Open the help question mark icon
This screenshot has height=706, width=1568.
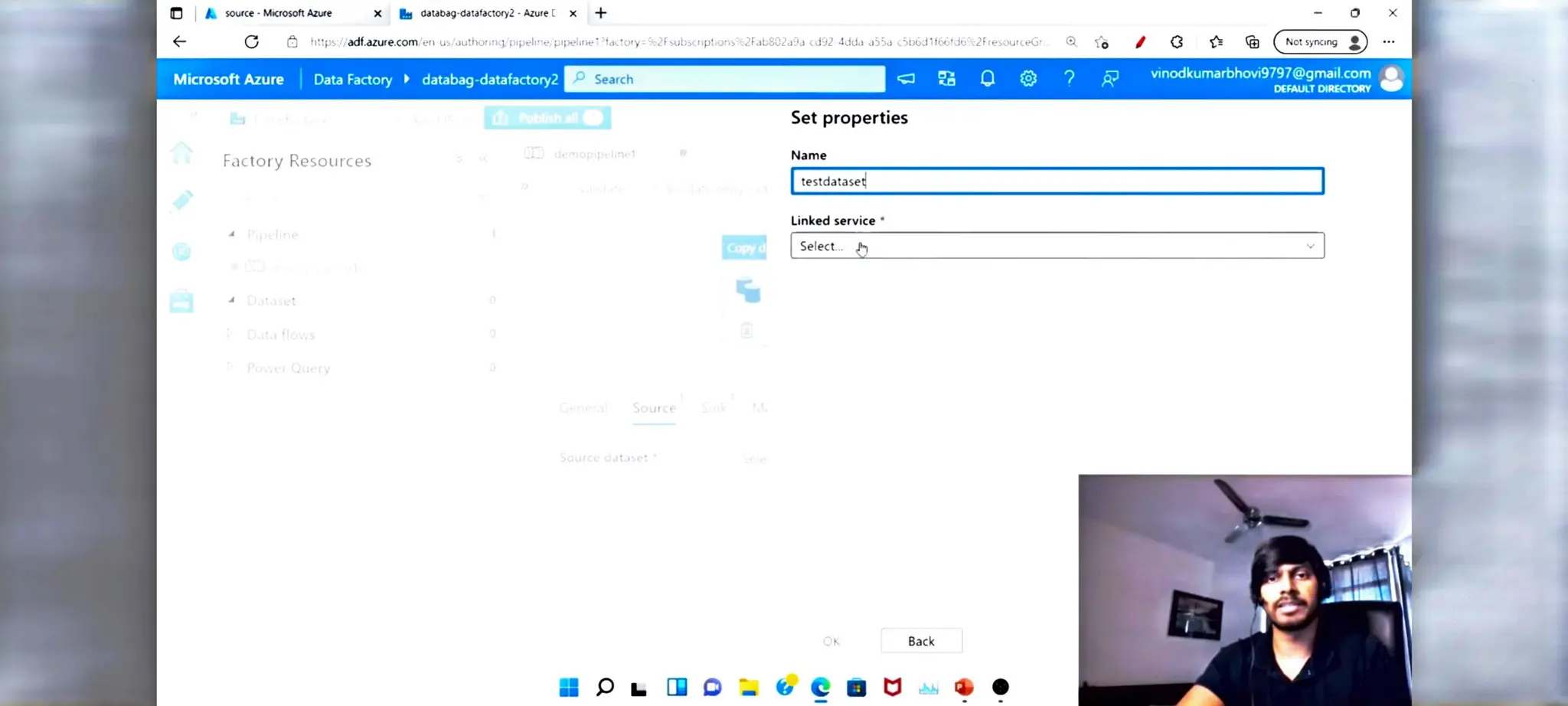tap(1070, 79)
